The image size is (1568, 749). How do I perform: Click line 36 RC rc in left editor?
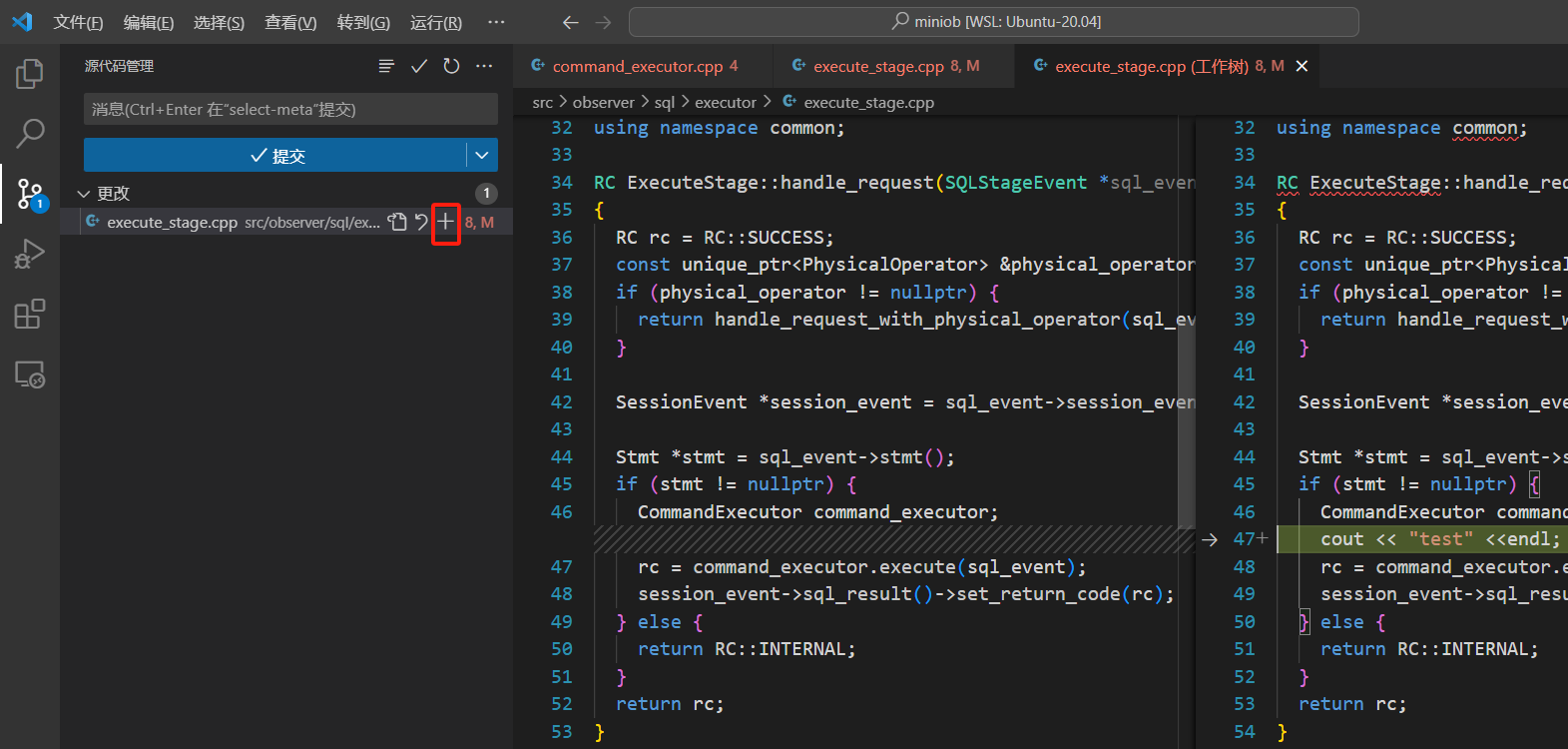pyautogui.click(x=725, y=238)
